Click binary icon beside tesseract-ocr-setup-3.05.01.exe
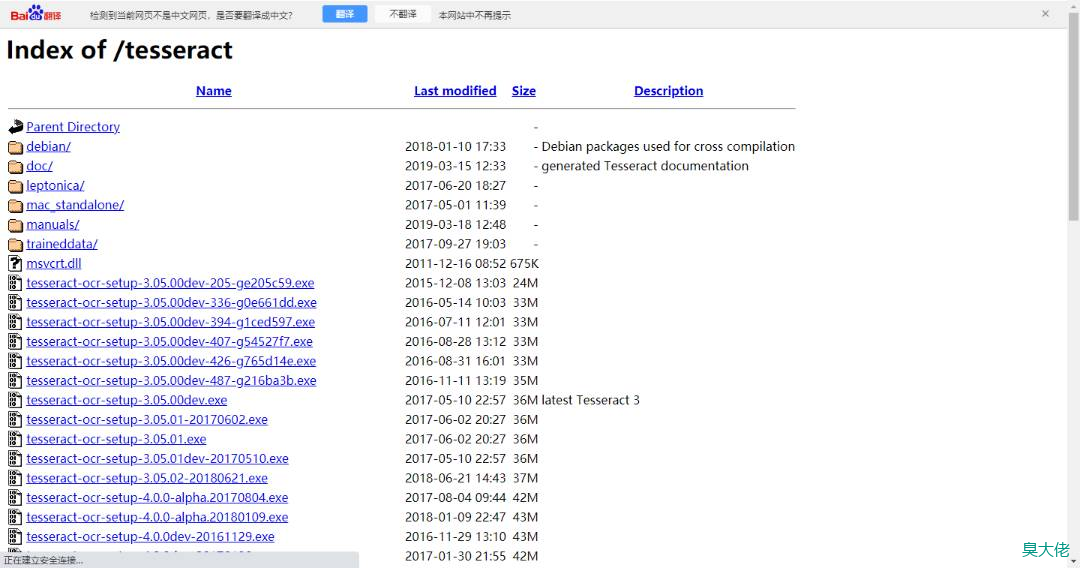1080x568 pixels. click(x=15, y=439)
